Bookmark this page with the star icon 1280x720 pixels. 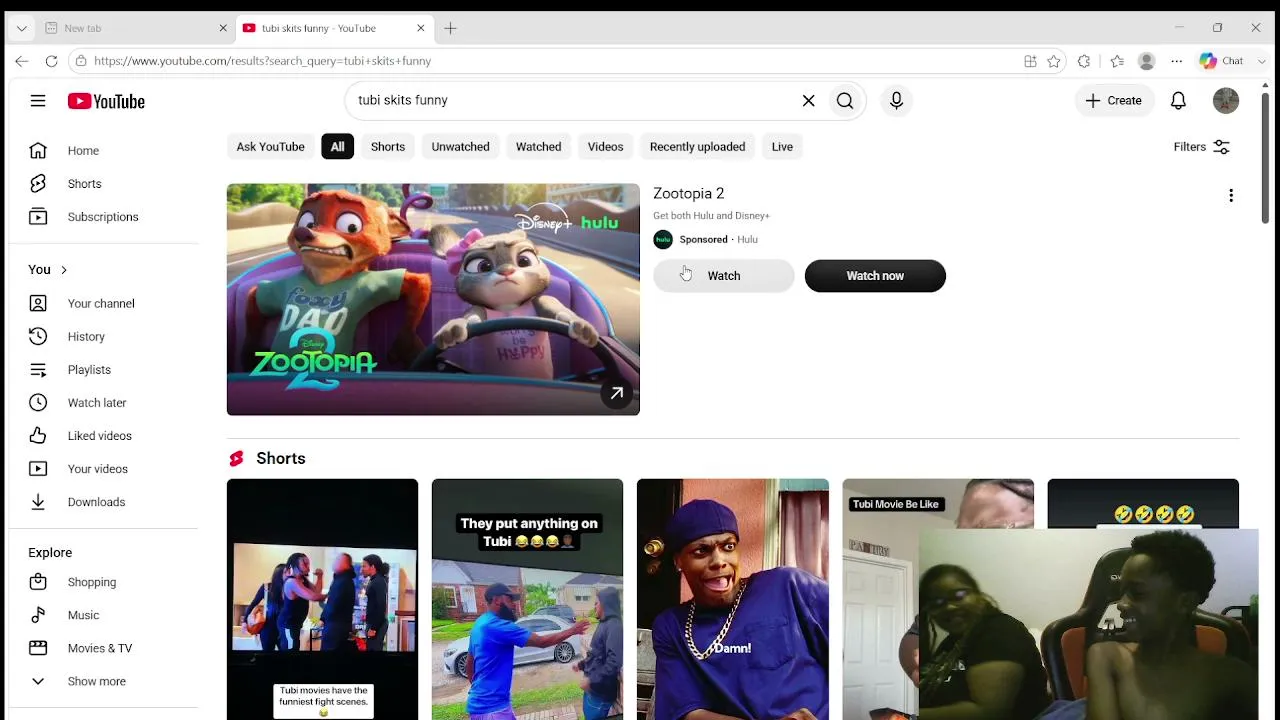tap(1054, 61)
